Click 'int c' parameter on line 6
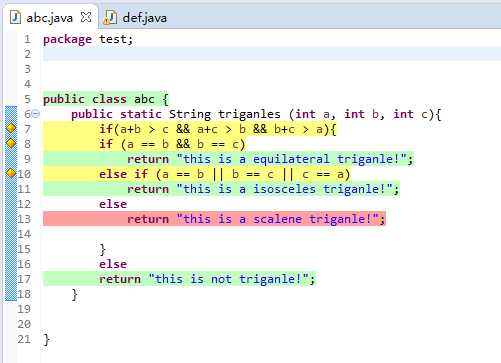 coord(410,114)
